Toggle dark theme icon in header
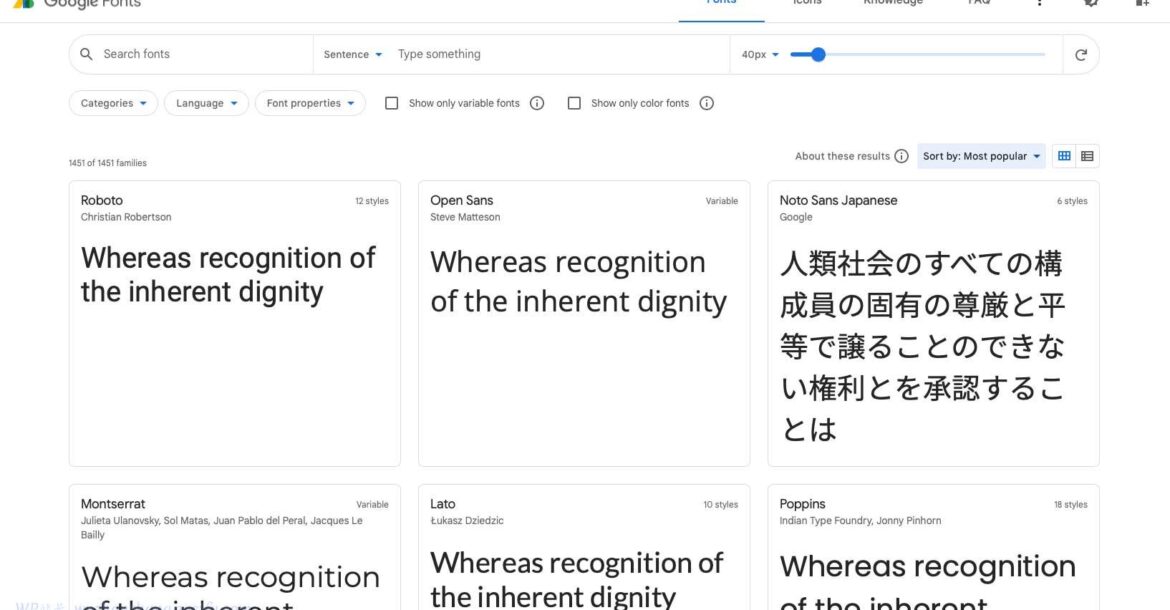 [x=1090, y=3]
